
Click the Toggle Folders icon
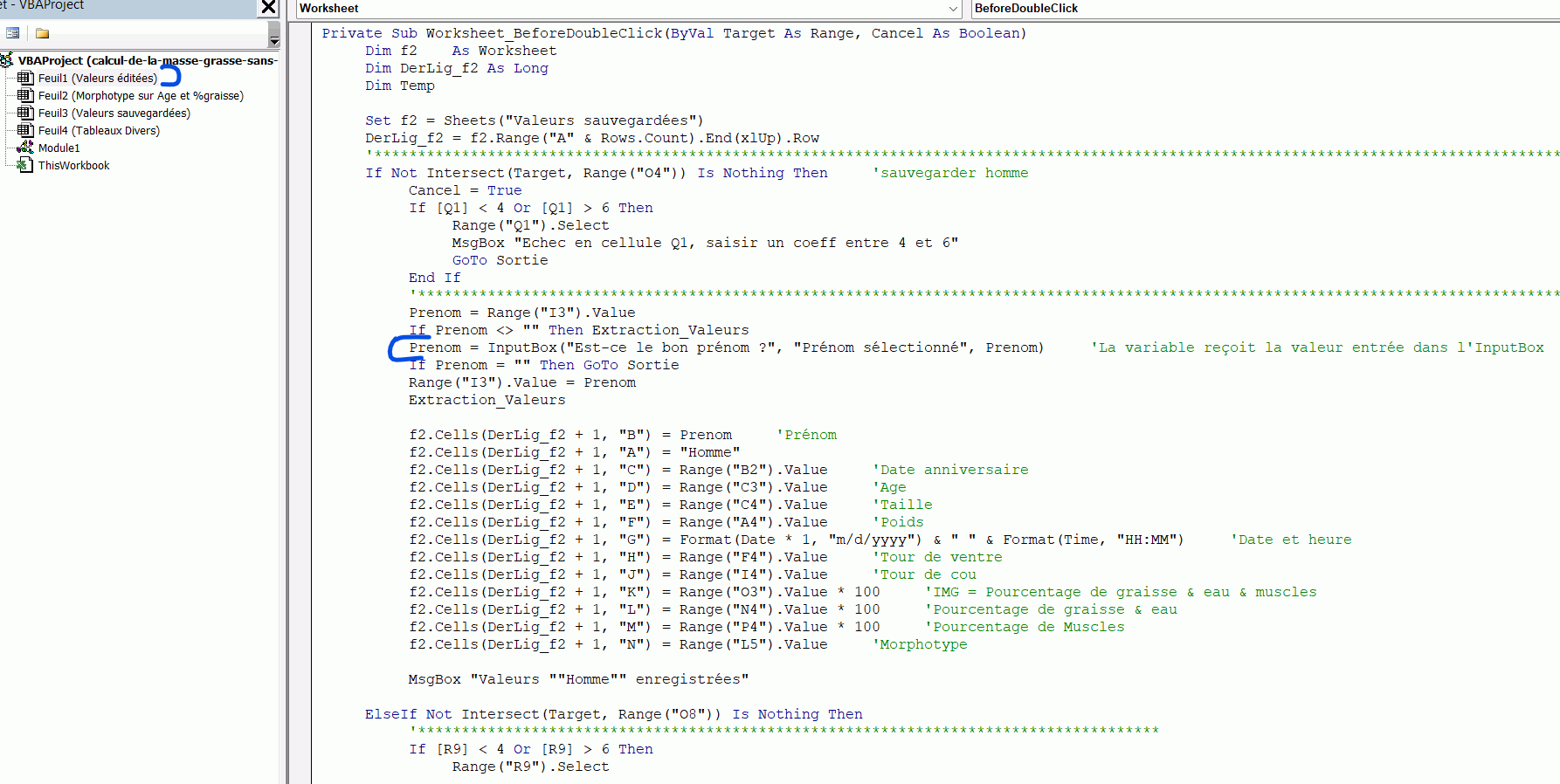tap(42, 33)
